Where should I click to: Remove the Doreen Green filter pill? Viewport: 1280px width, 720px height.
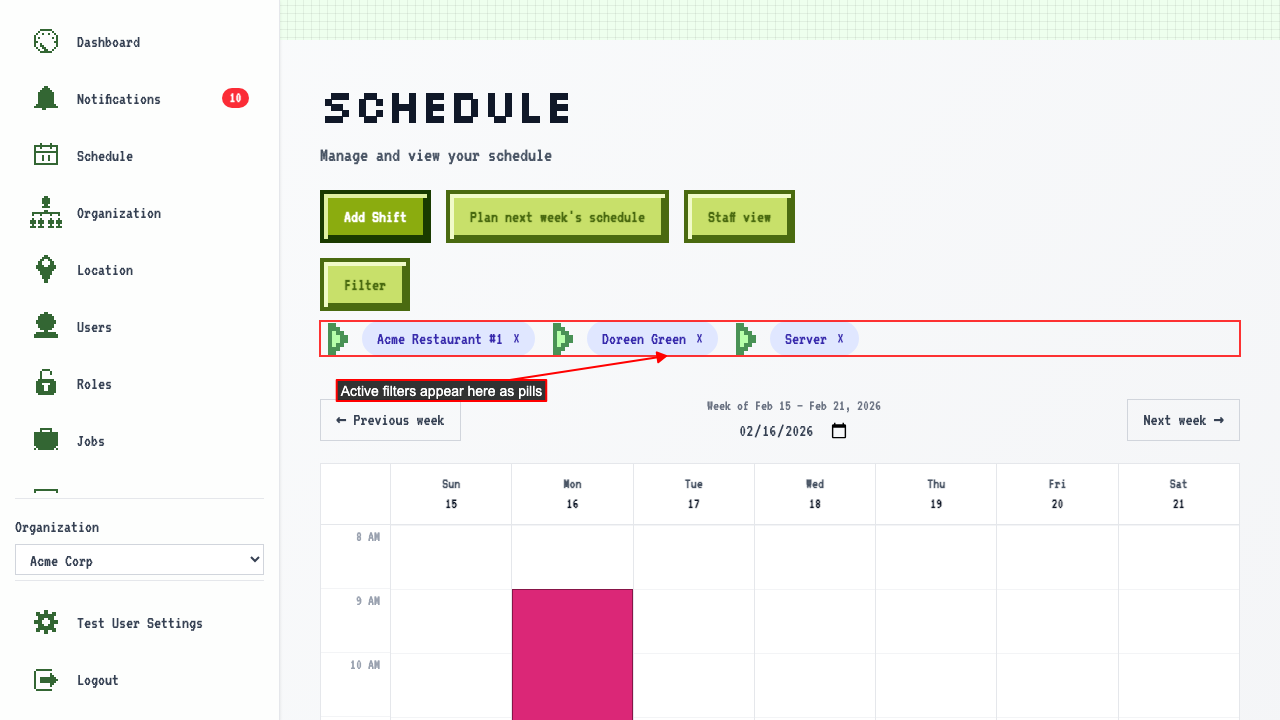[x=700, y=339]
